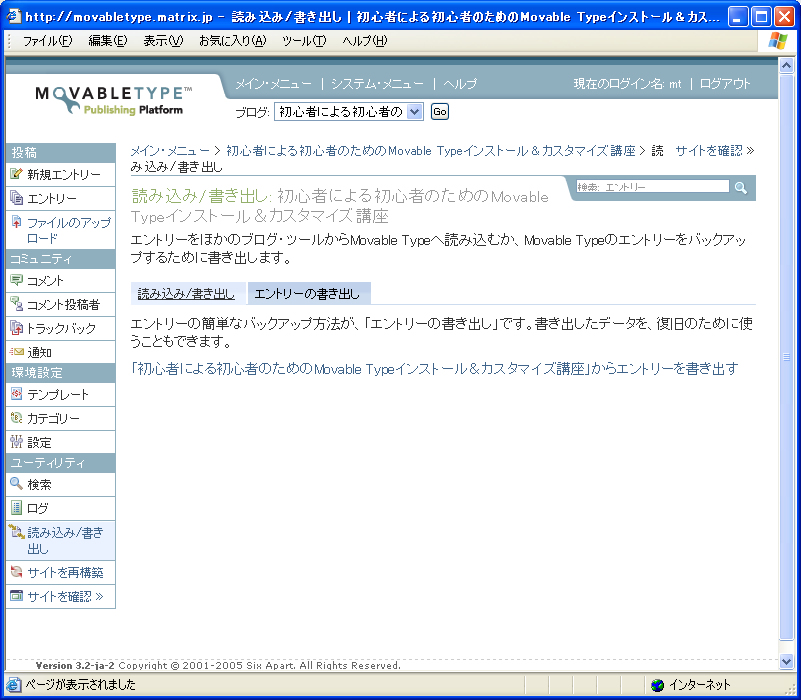Click the Templates (テンプレート) icon
This screenshot has height=700, width=801.
(16, 394)
